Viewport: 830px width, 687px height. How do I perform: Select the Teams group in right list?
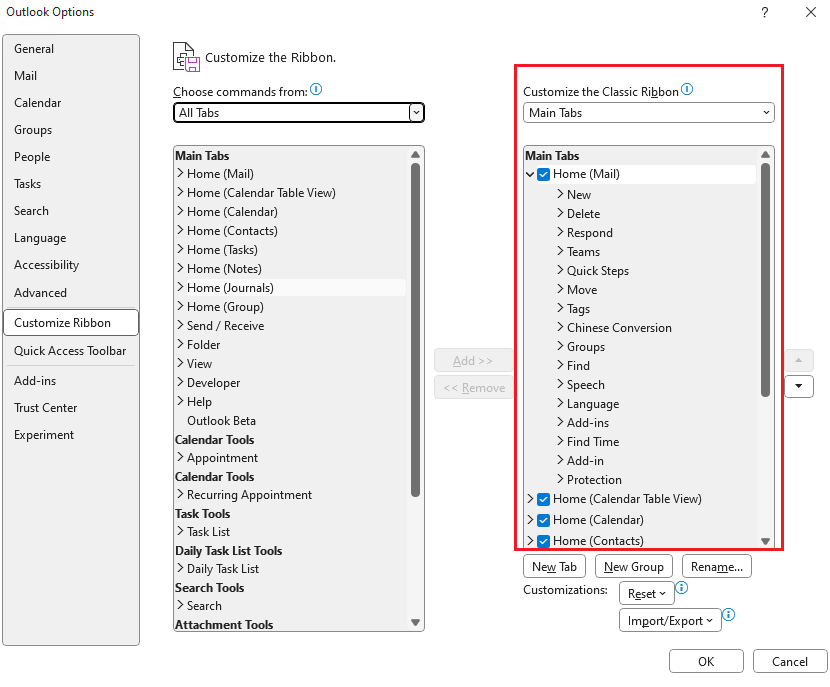(583, 252)
